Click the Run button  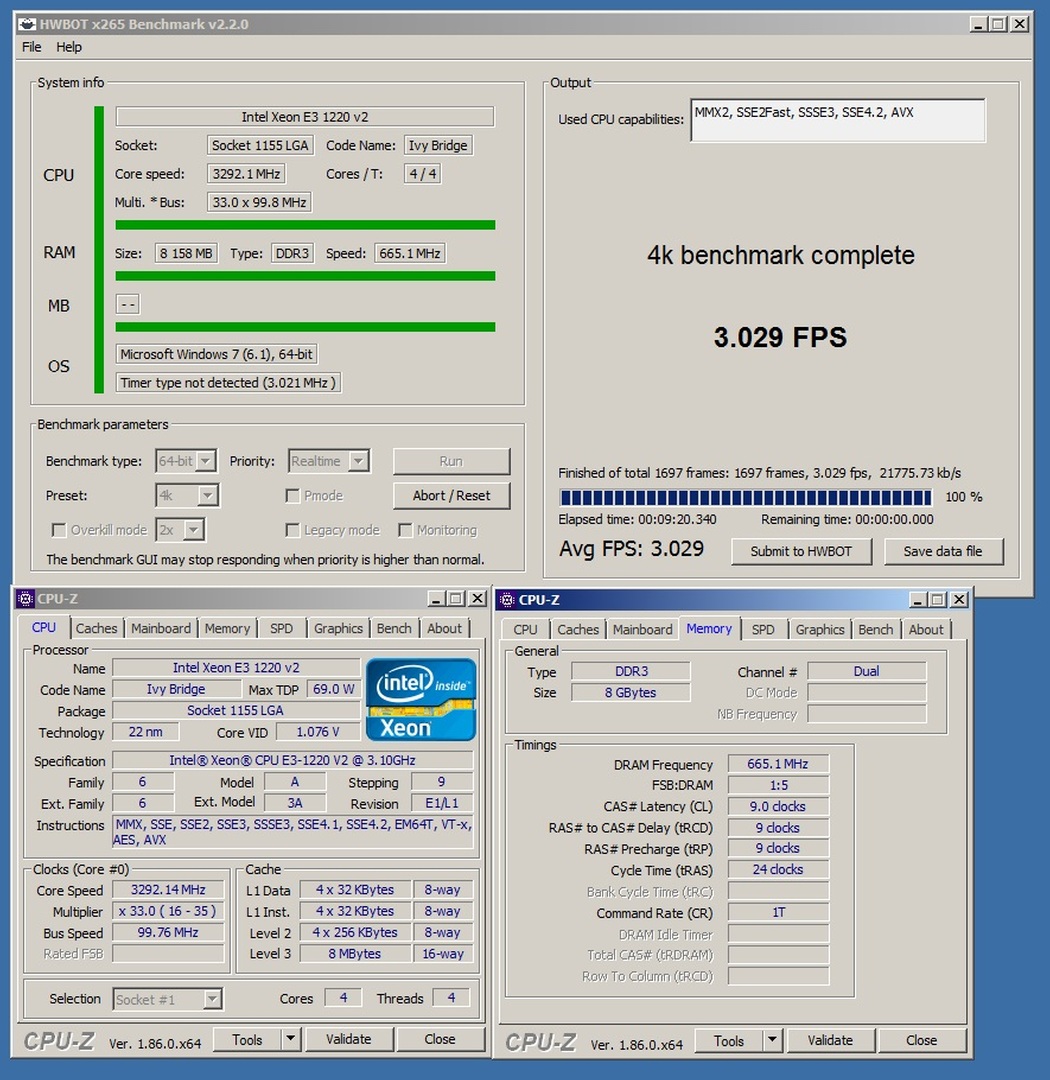click(451, 461)
